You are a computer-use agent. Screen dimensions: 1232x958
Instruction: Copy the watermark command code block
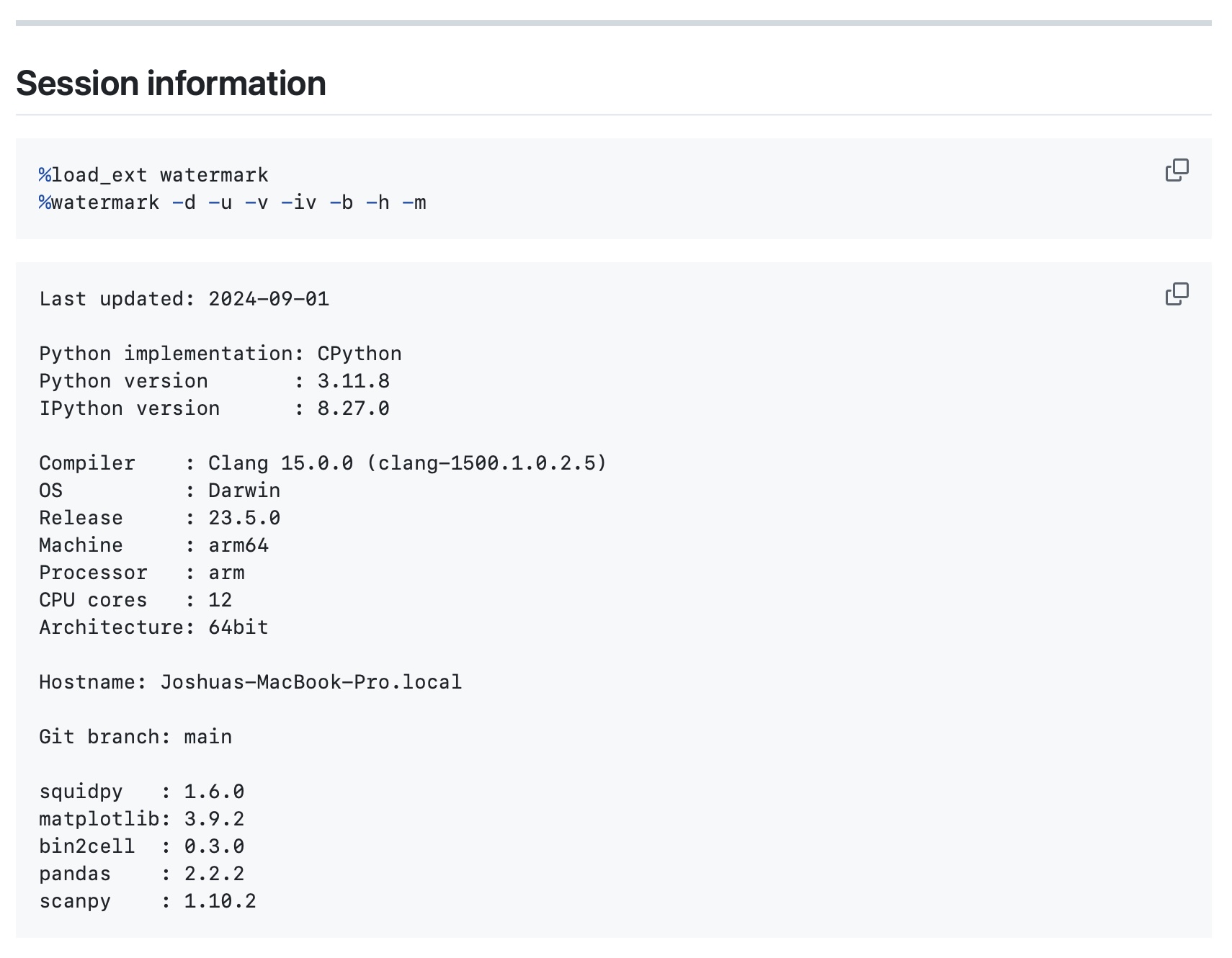(x=1177, y=170)
